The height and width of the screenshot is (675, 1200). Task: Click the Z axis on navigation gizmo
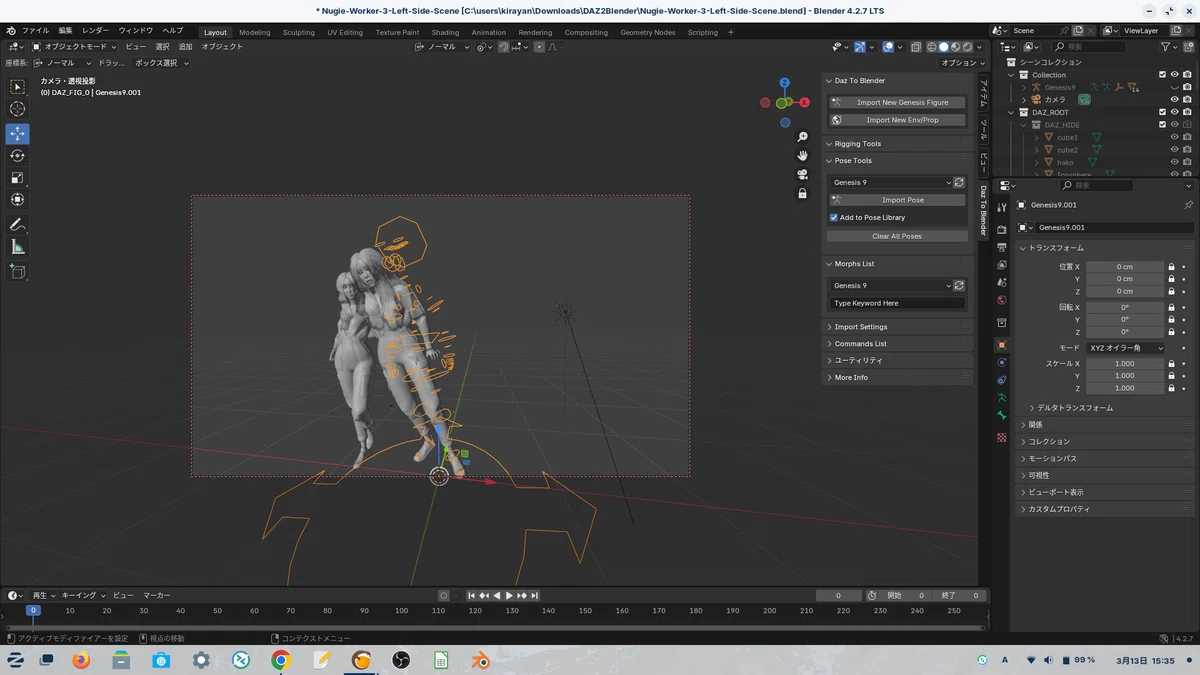click(x=785, y=83)
